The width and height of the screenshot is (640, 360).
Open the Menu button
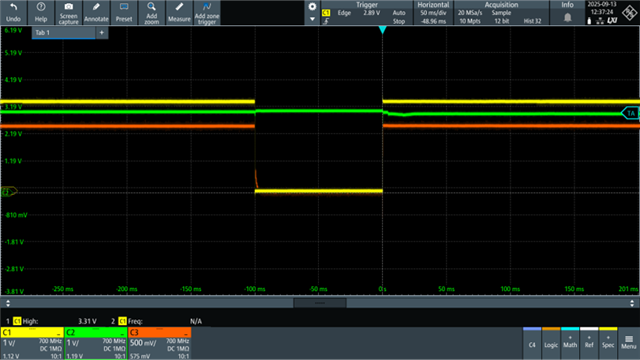tap(629, 342)
